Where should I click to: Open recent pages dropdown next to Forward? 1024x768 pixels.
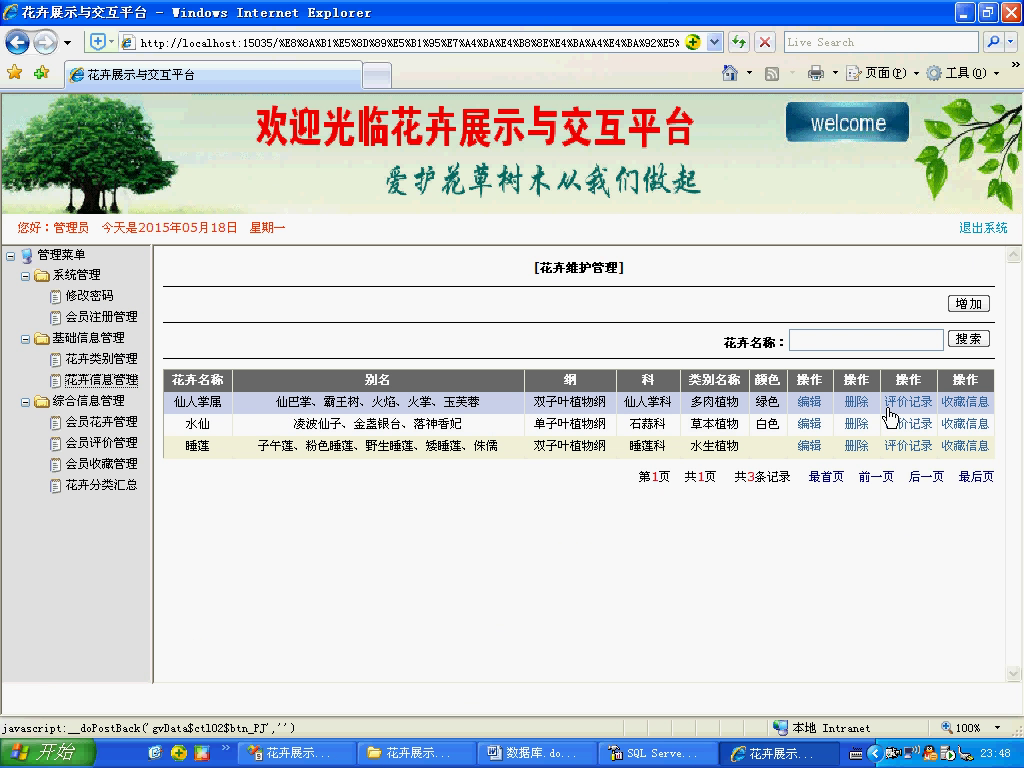pos(67,43)
